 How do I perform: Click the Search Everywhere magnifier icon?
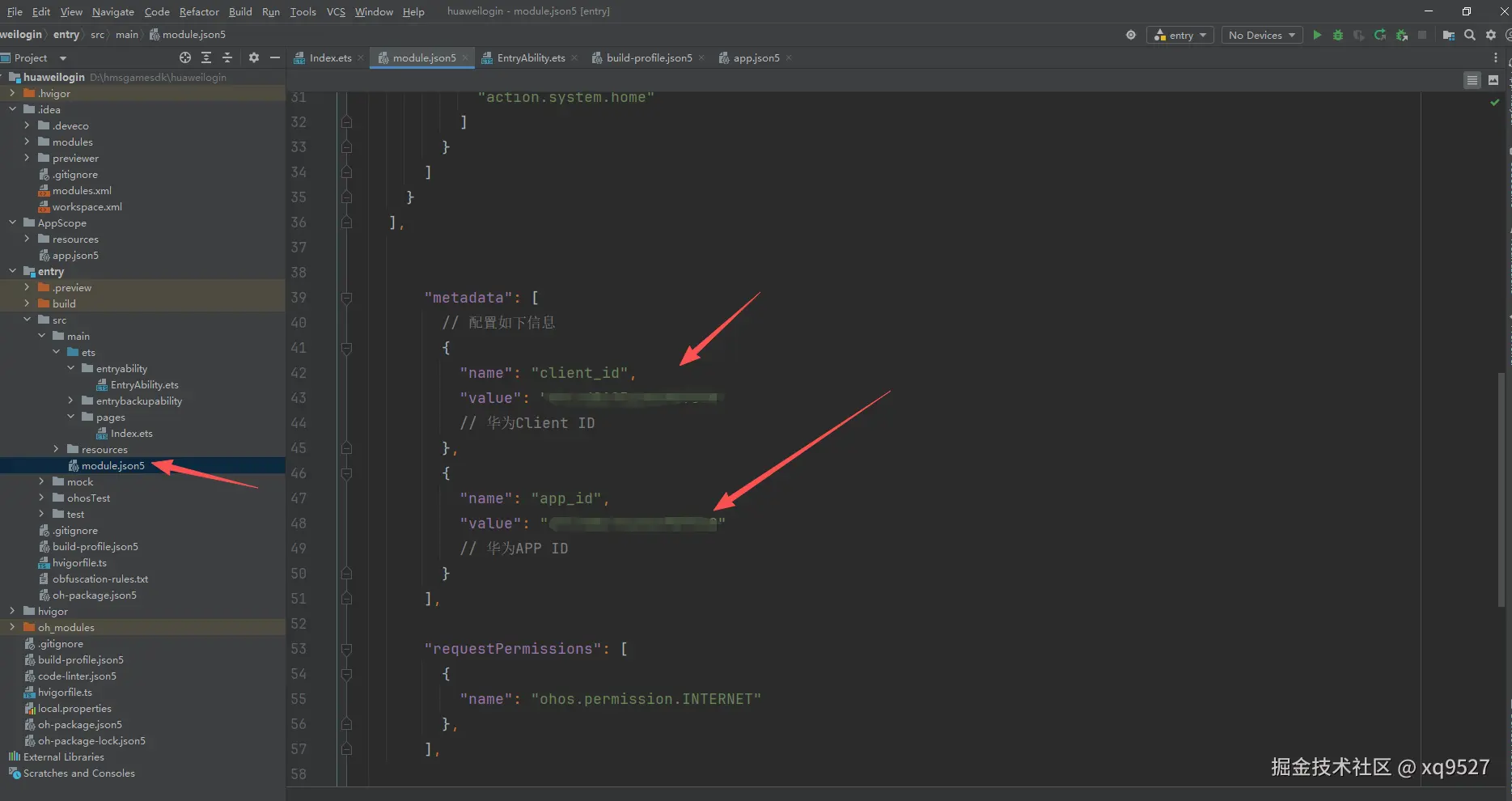[1470, 35]
